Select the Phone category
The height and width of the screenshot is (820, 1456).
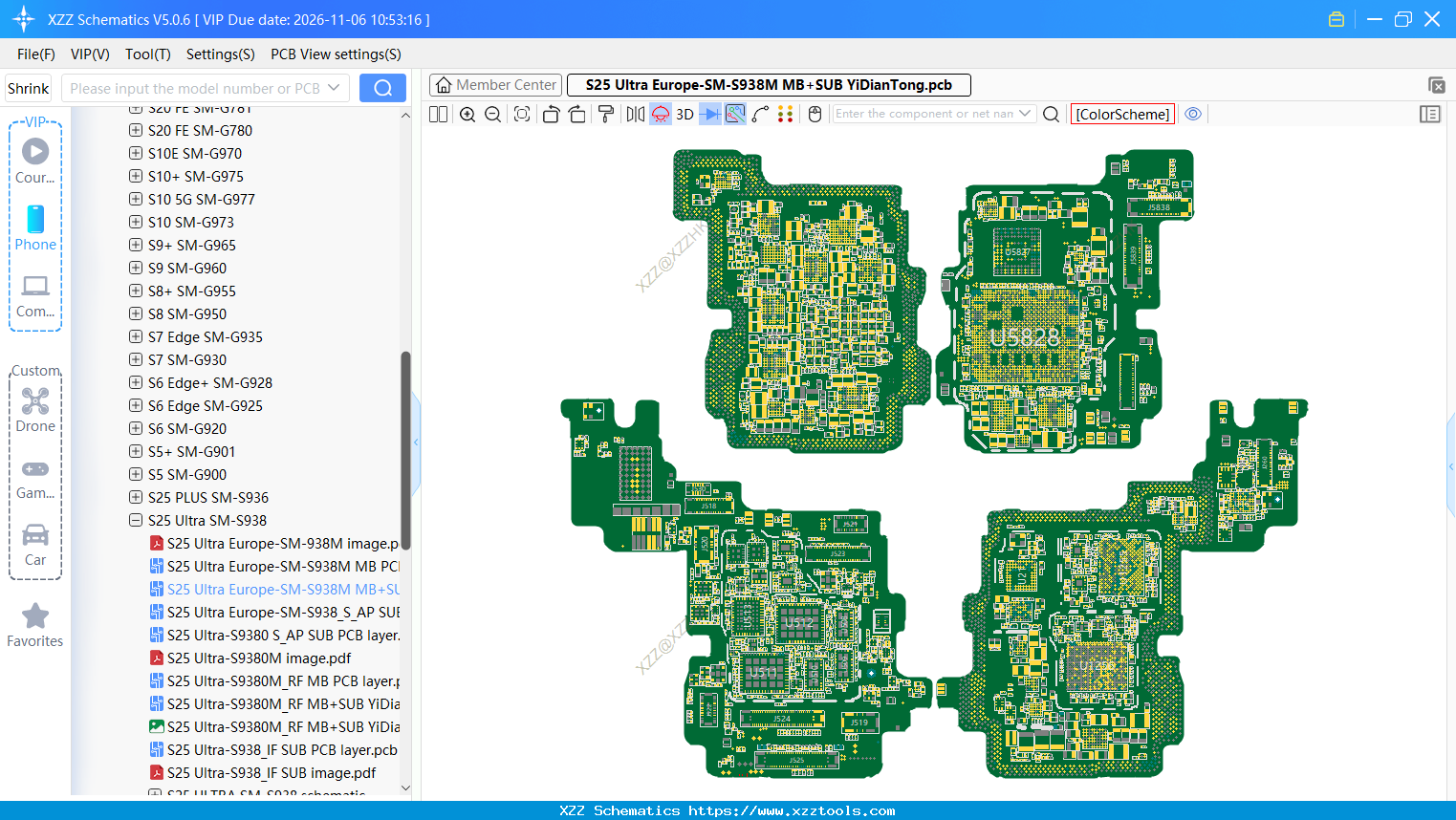(x=35, y=227)
